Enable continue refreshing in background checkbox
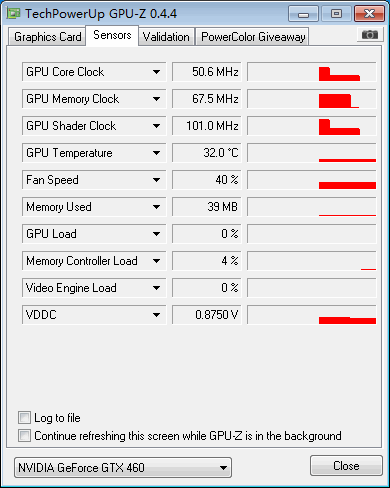 click(x=24, y=435)
